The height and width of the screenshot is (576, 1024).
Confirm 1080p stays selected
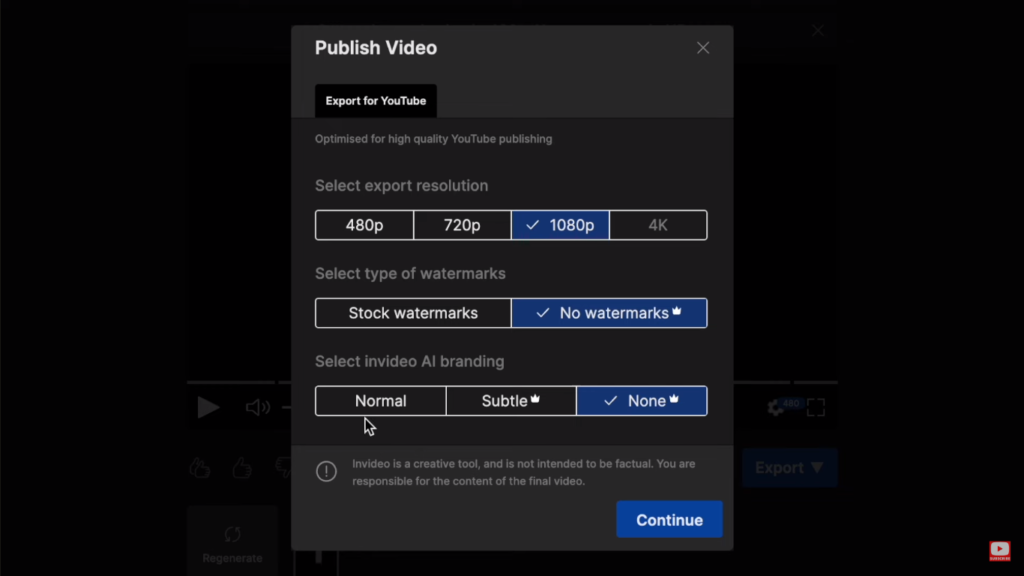tap(560, 225)
